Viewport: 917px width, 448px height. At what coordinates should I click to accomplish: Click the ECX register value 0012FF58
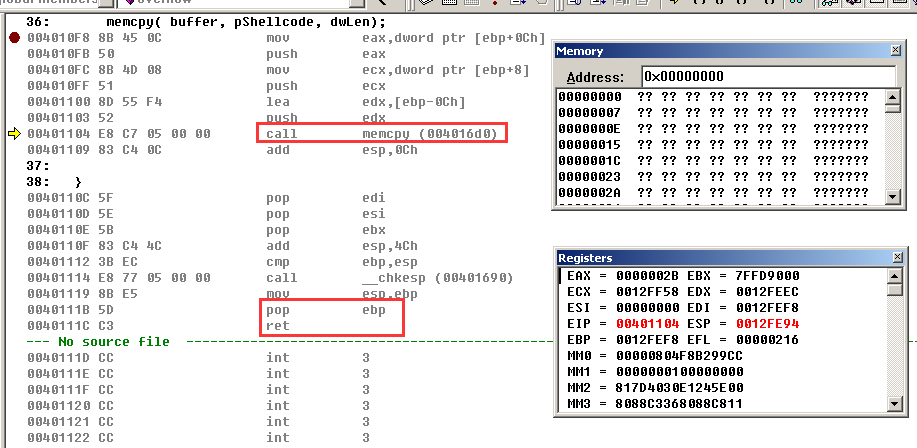tap(647, 291)
